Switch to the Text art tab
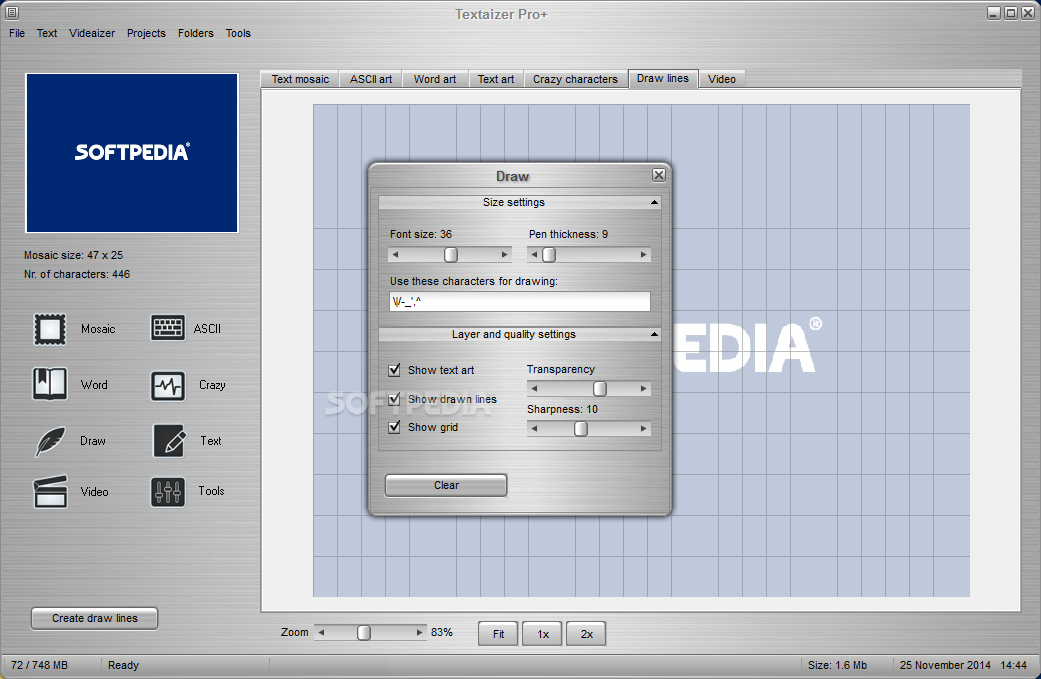Image resolution: width=1041 pixels, height=679 pixels. pos(496,79)
